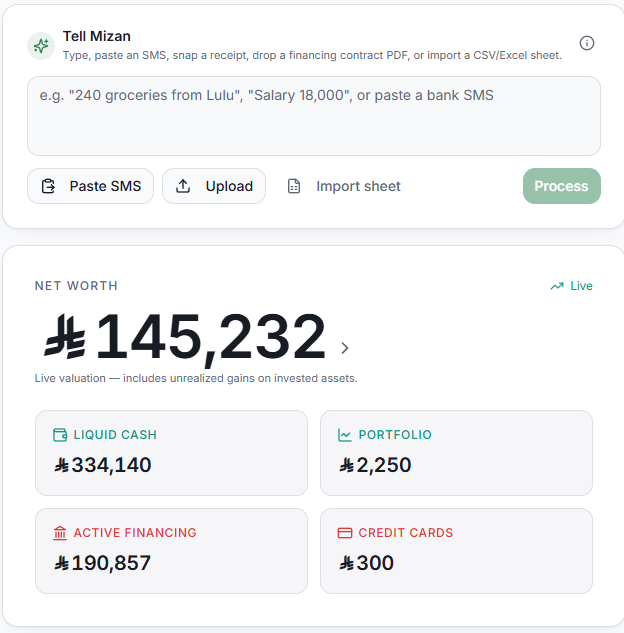This screenshot has width=624, height=633.
Task: Click the clipboard icon in Paste SMS
Action: (48, 186)
